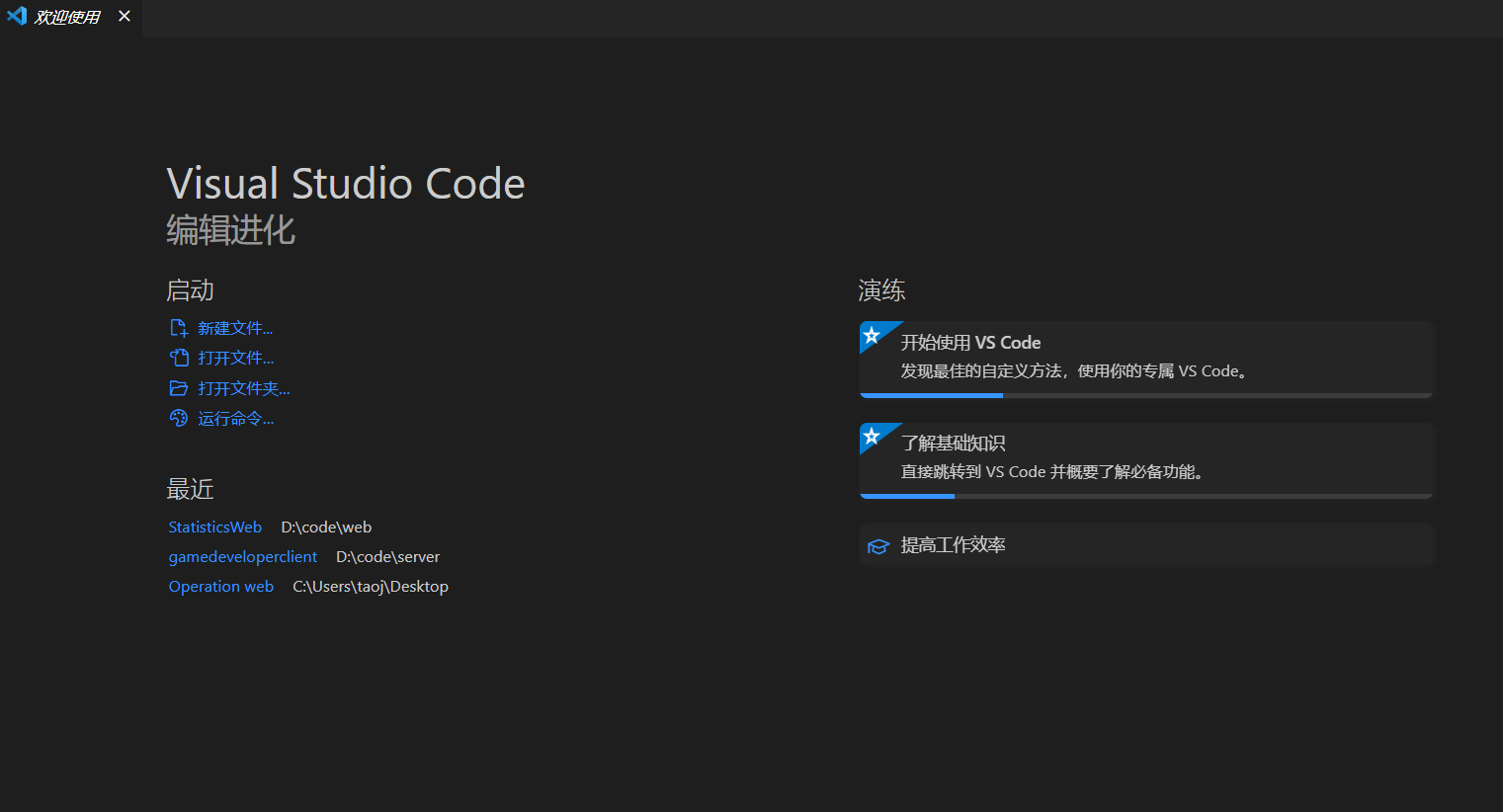Launch the 运行命令... link

click(x=236, y=419)
